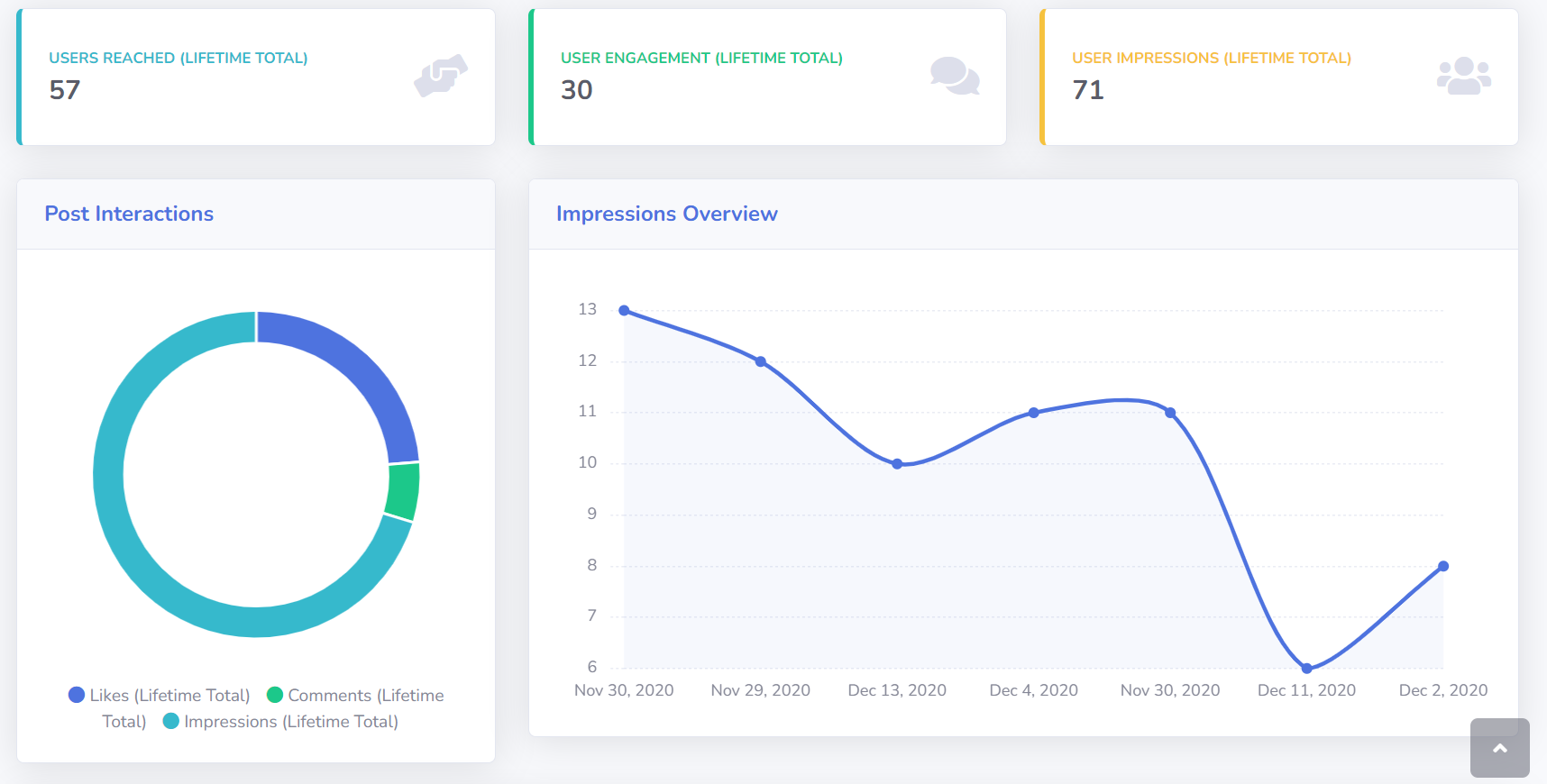Click the first Nov 30, 2020 data point at 13
1547x784 pixels.
pos(624,310)
